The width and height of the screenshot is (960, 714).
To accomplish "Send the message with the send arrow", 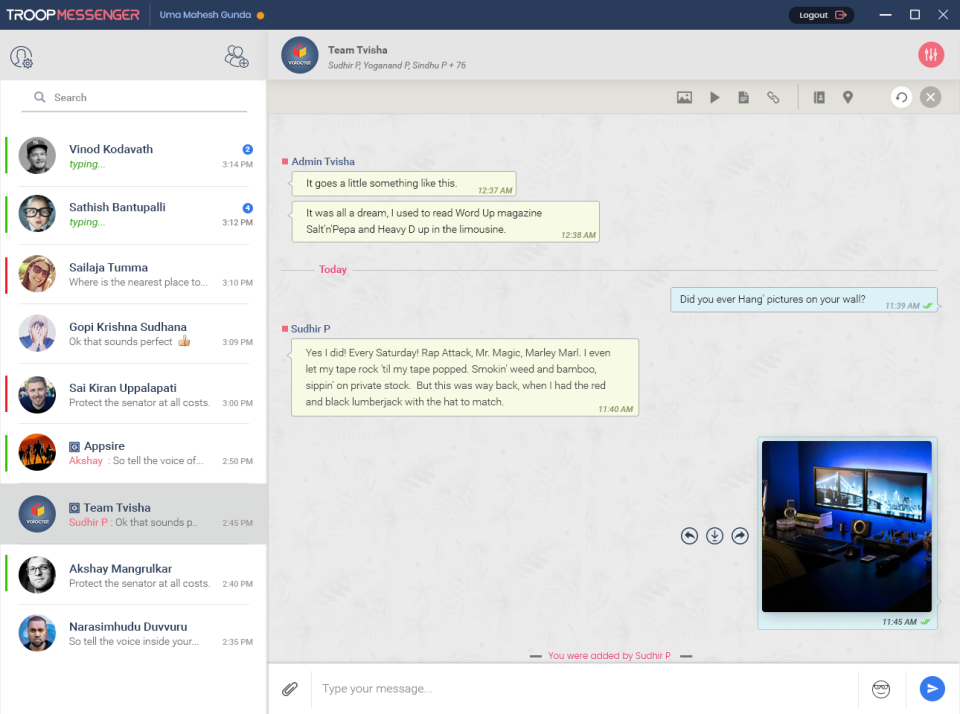I will 931,688.
